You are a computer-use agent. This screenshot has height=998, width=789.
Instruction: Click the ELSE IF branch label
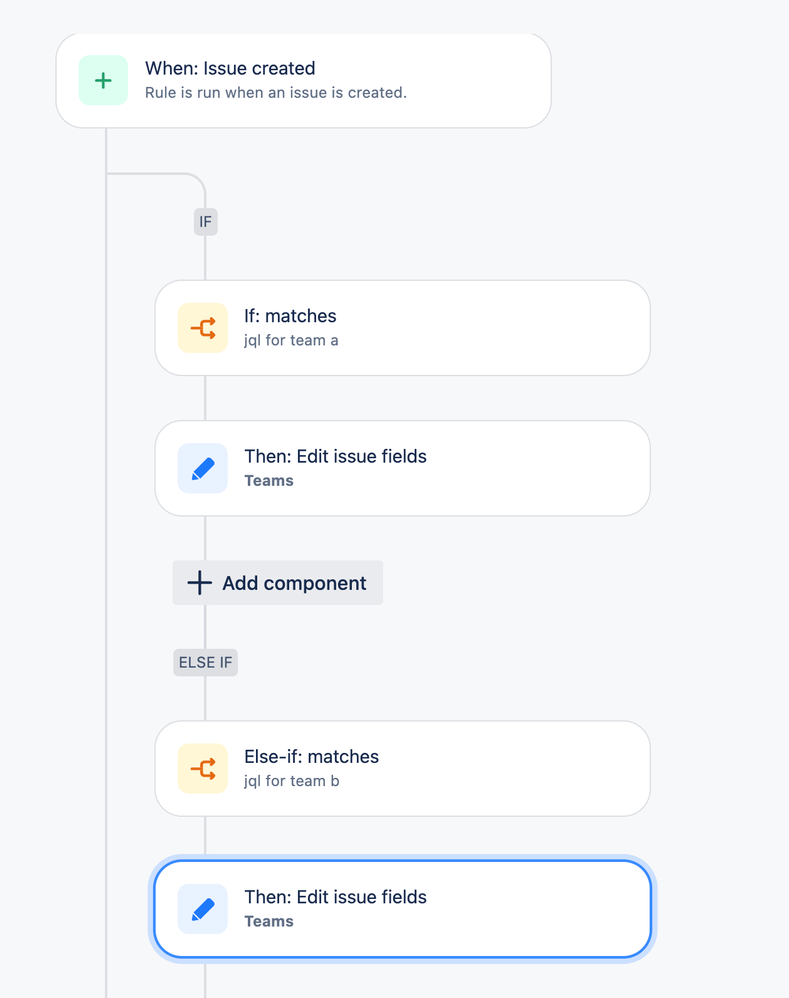coord(206,663)
